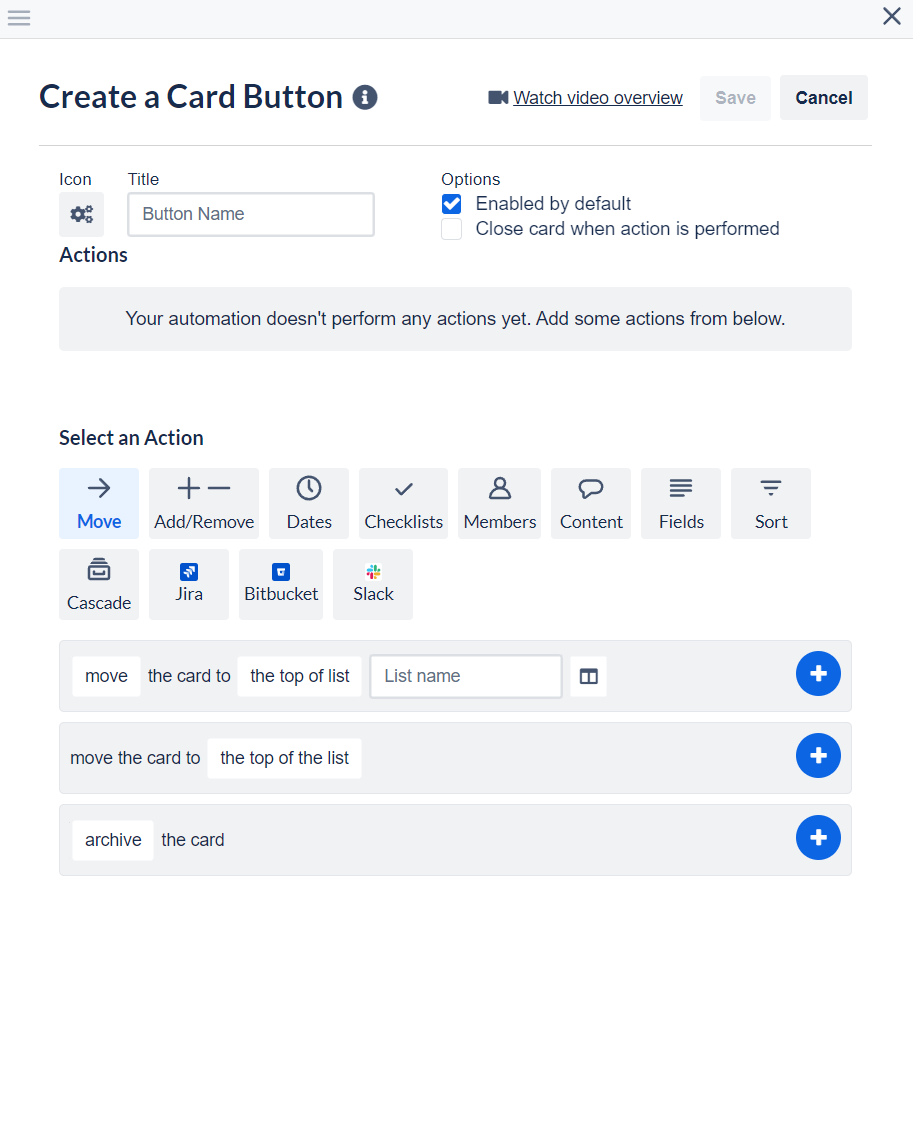Click the gear icon picker button
Viewport: 913px width, 1135px height.
point(81,214)
